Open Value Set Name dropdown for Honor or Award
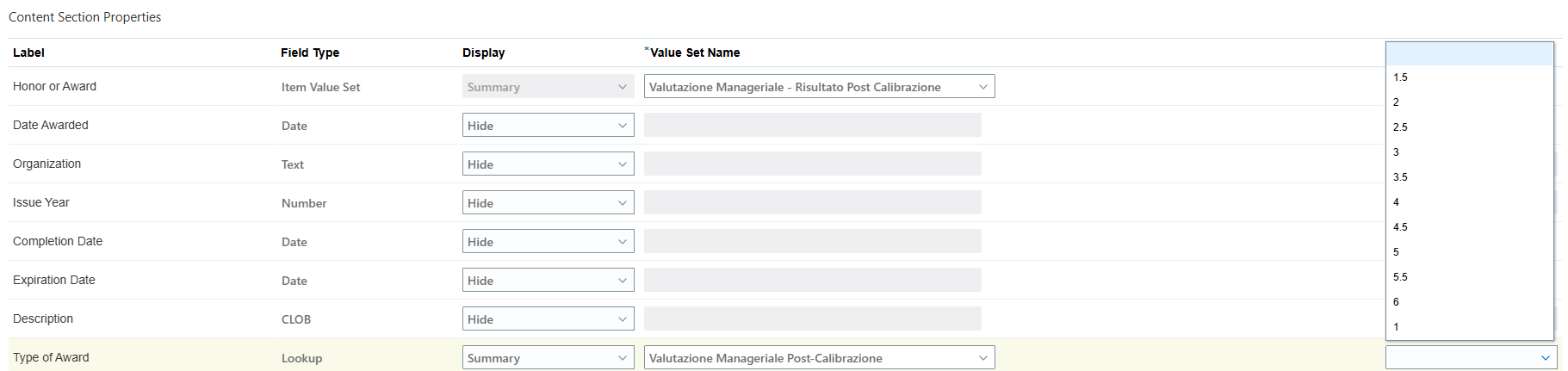 click(819, 86)
